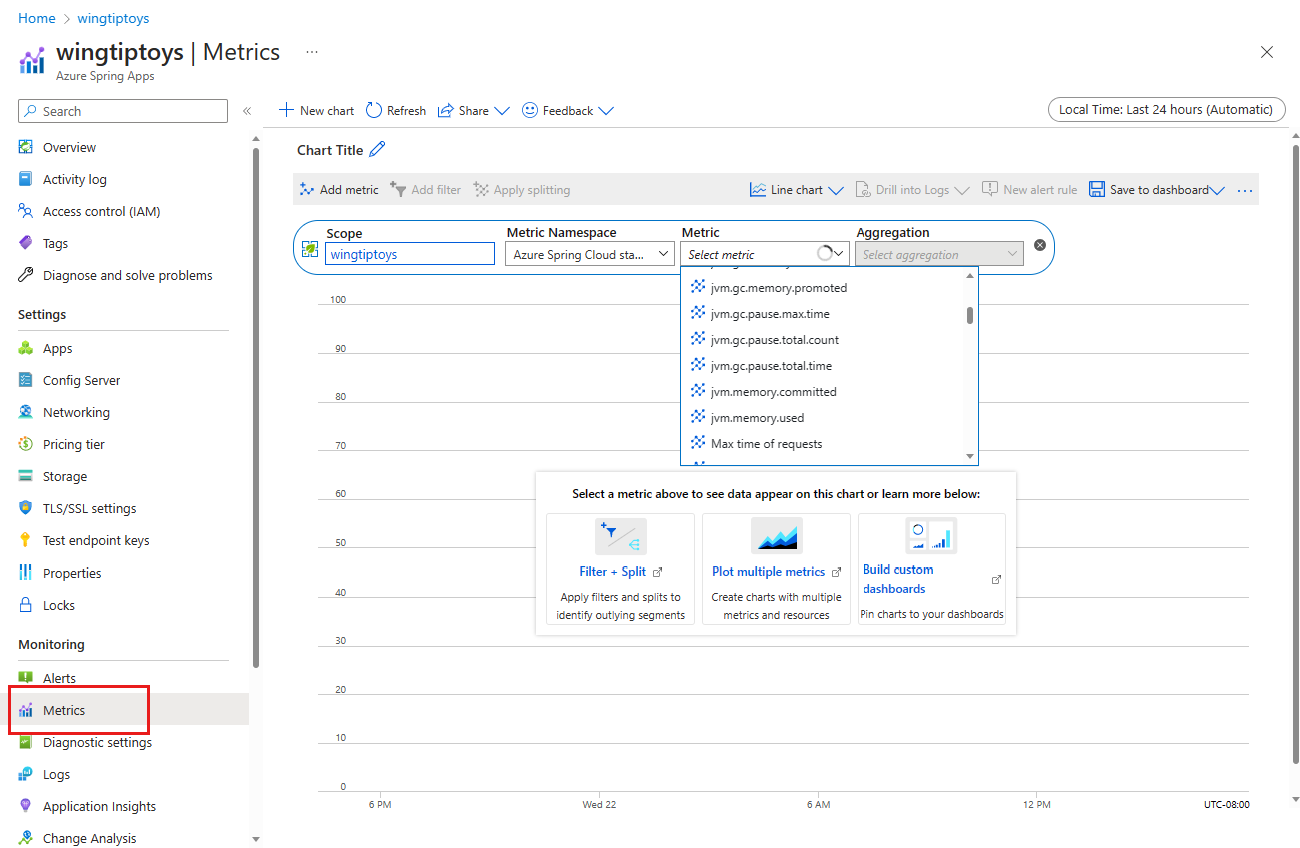Click the Local Time range selector button
Screen dimensions: 1300x848
click(x=1165, y=110)
